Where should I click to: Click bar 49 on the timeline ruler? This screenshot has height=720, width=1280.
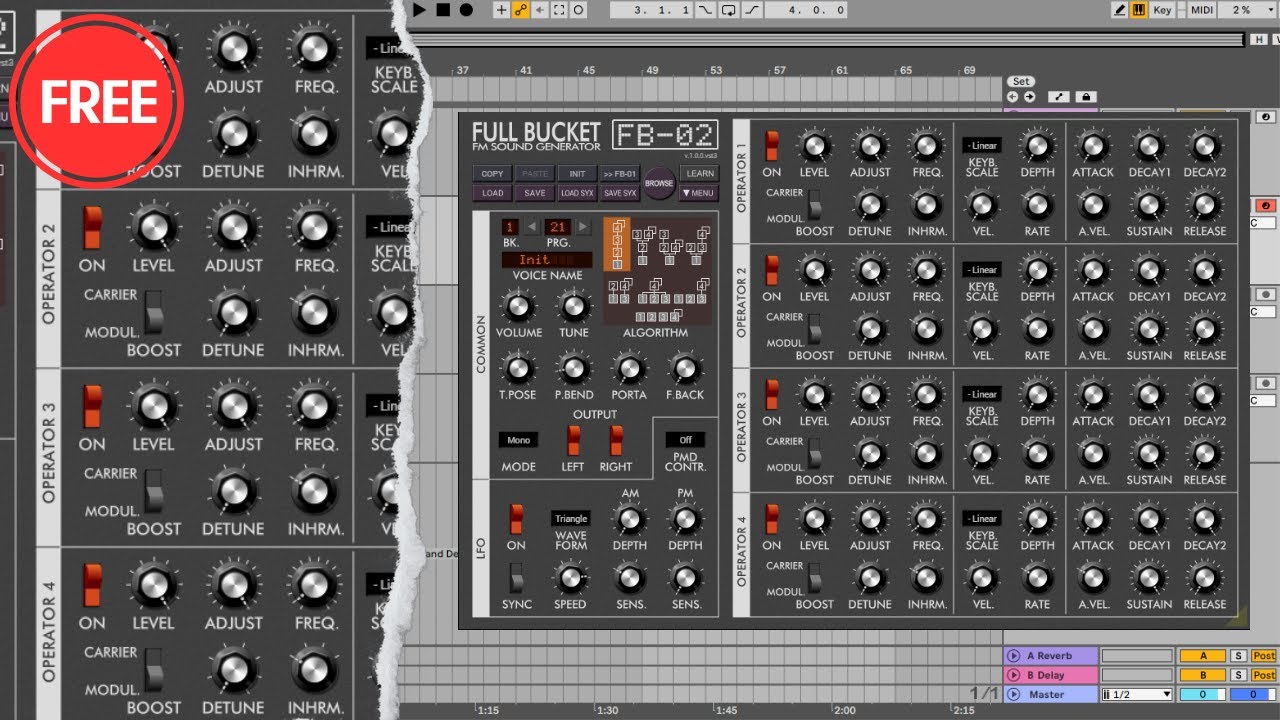click(x=652, y=71)
